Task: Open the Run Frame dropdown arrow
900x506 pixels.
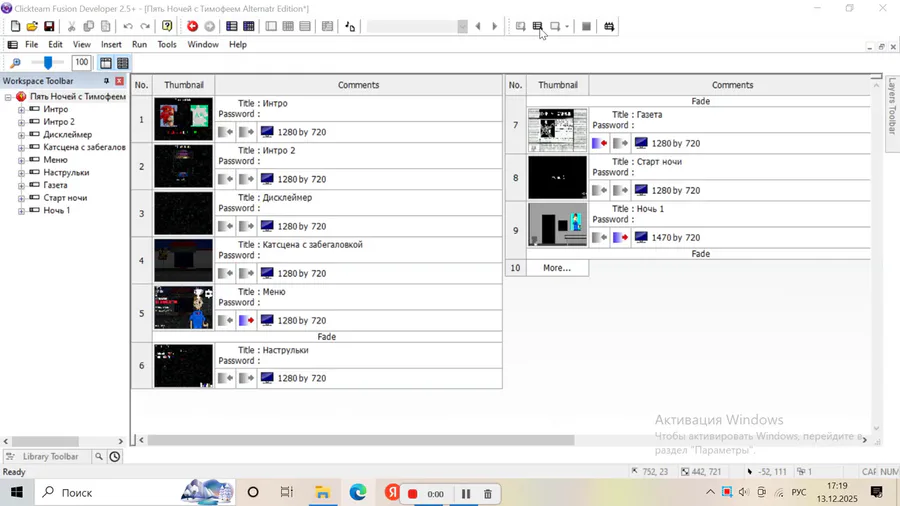Action: tap(567, 26)
